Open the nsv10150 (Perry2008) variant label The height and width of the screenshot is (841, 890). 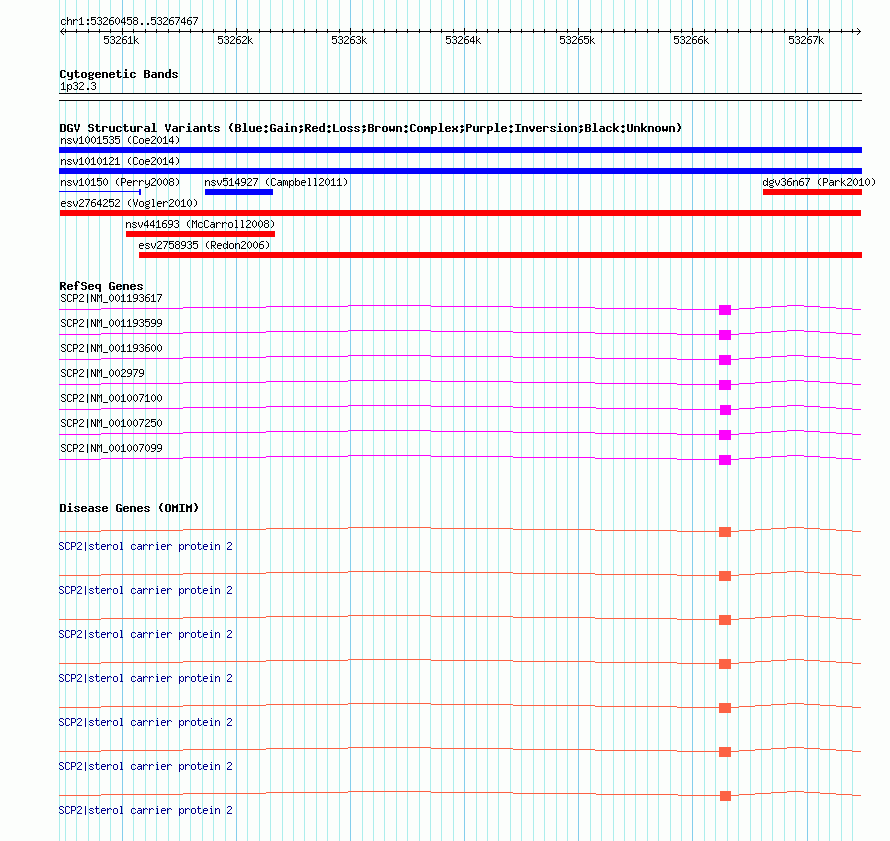120,182
